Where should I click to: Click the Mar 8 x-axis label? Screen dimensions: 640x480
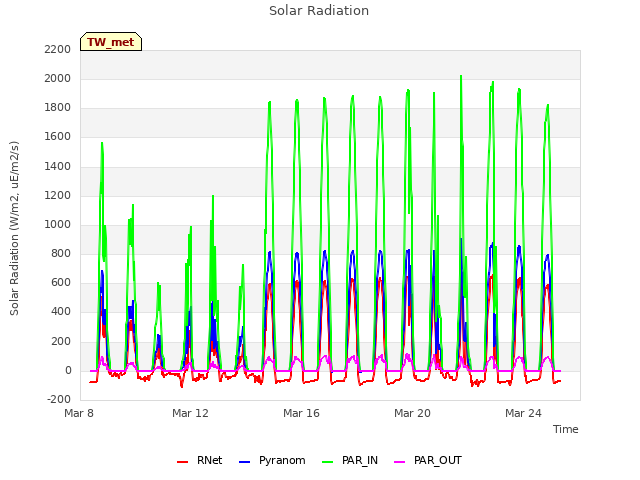(79, 413)
